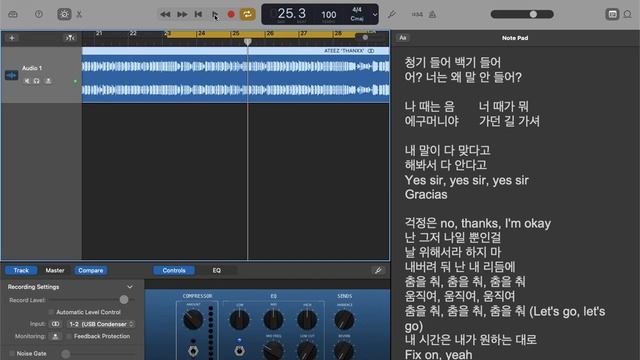This screenshot has width=640, height=360.
Task: Open the Amp Designer tuning fork button
Action: 378,270
